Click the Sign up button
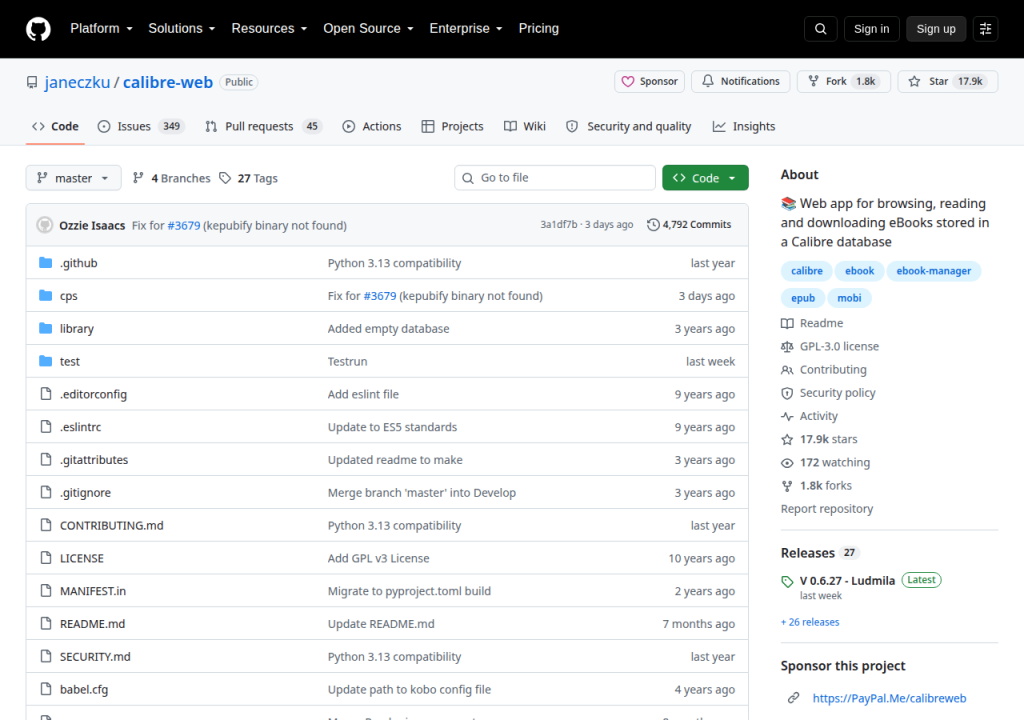Screen dimensions: 1024x720 936,29
